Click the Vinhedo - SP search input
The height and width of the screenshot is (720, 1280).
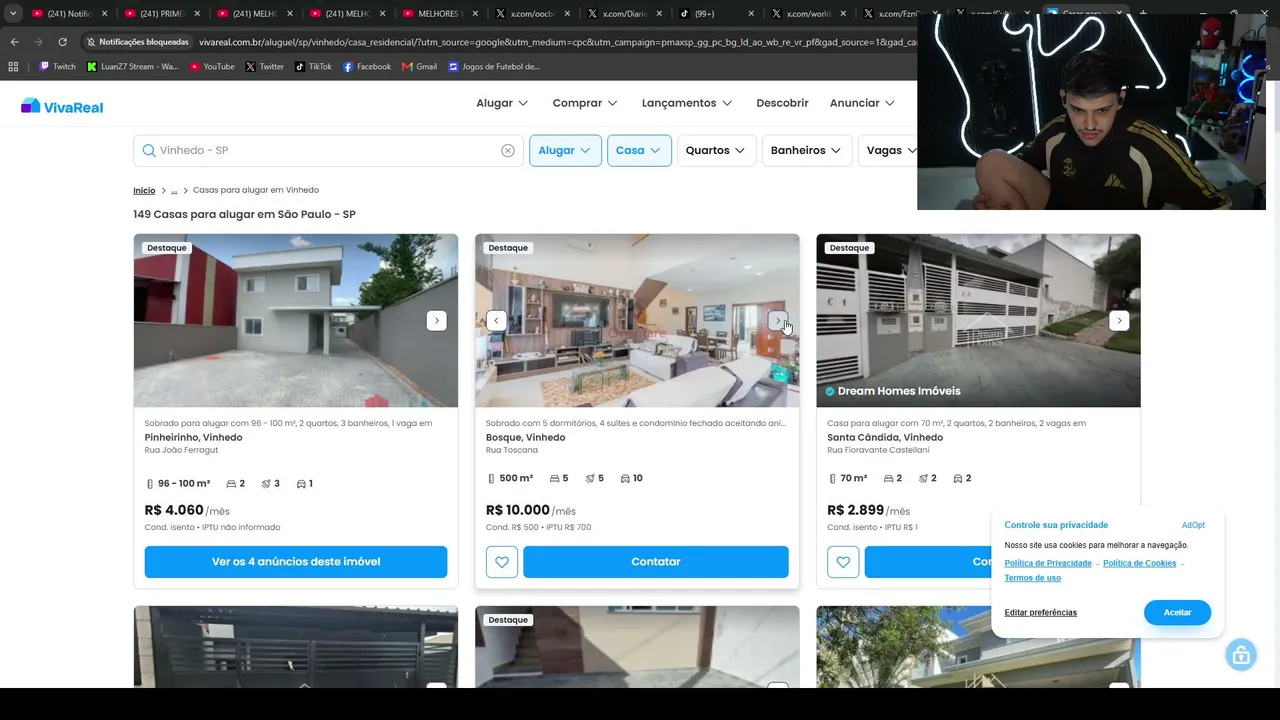pos(328,150)
